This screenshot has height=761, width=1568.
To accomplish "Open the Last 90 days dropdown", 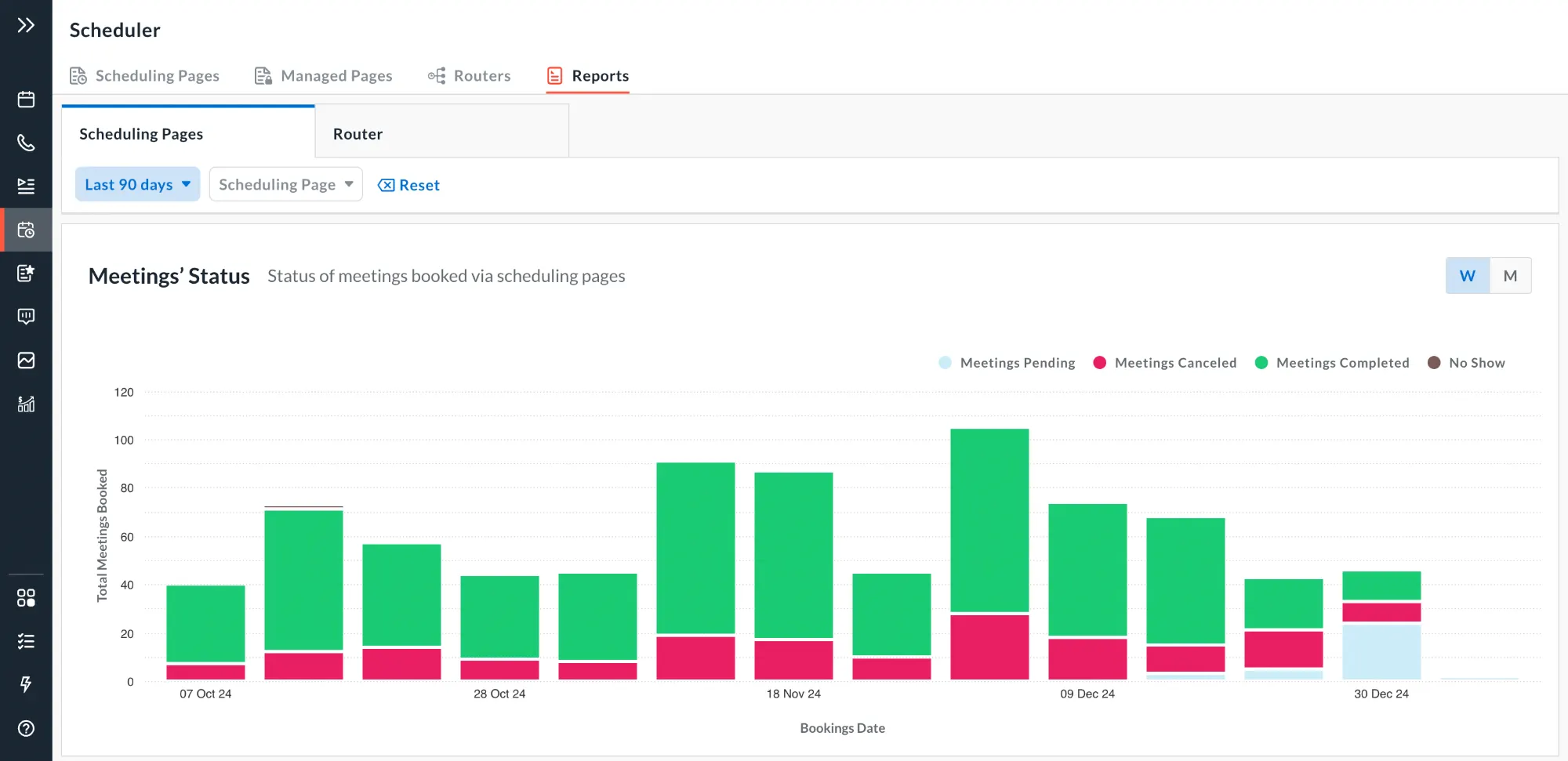I will pyautogui.click(x=138, y=184).
